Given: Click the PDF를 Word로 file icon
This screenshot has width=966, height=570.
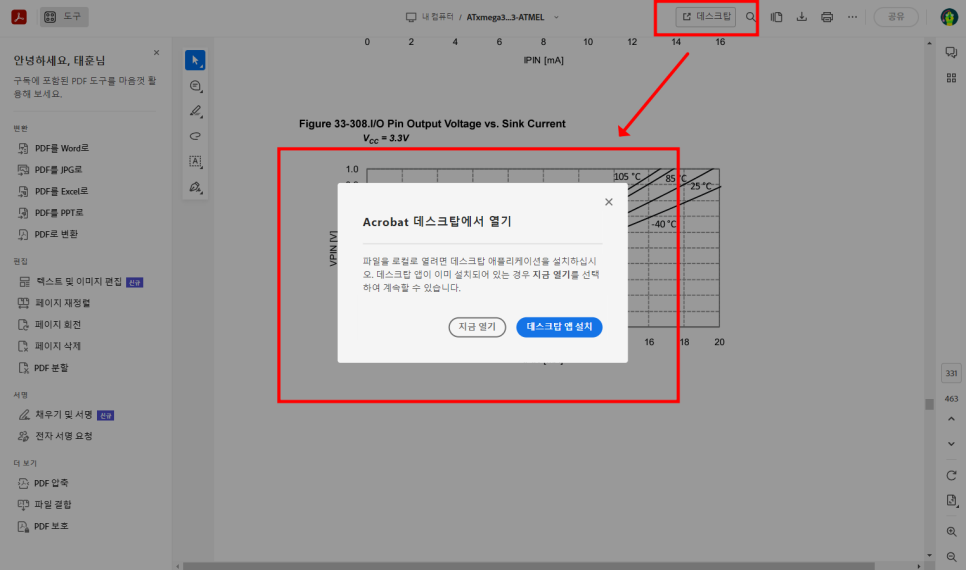Looking at the screenshot, I should 23,149.
